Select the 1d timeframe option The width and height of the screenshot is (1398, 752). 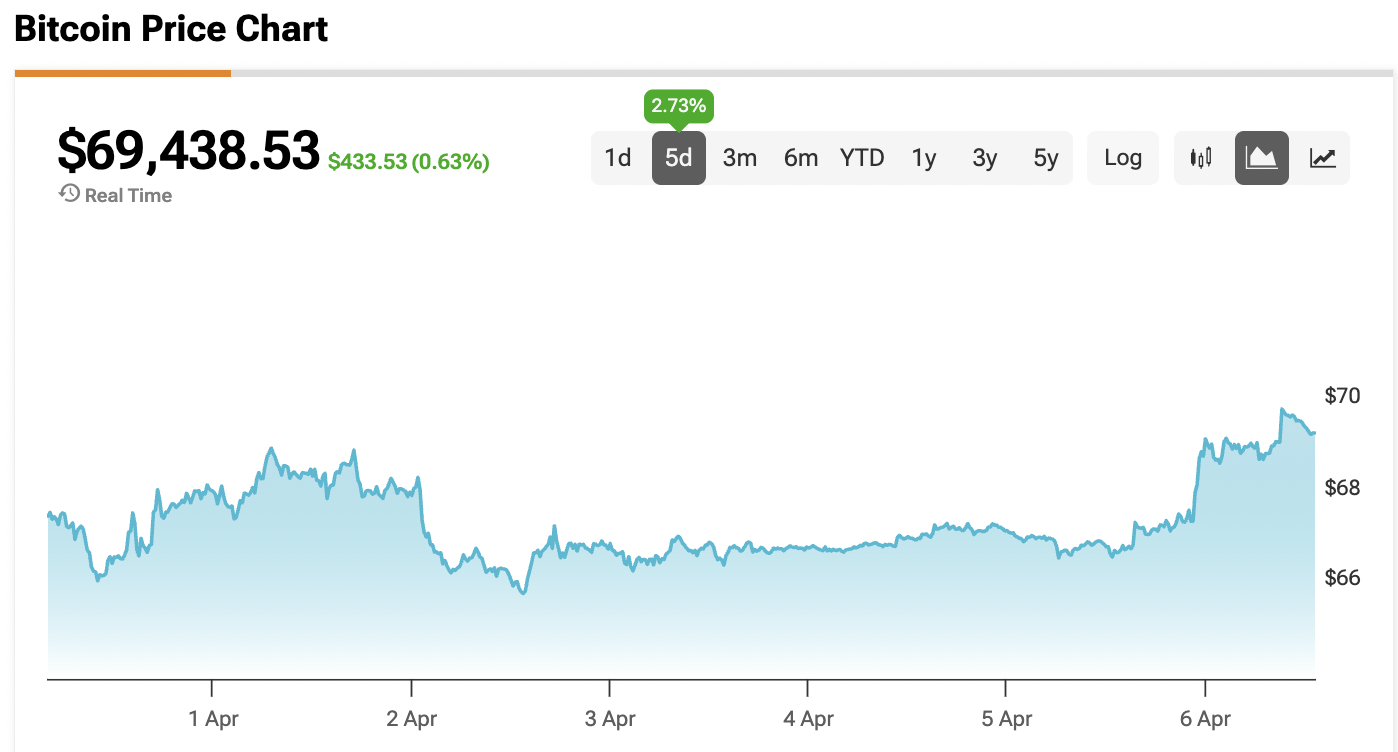[x=618, y=157]
